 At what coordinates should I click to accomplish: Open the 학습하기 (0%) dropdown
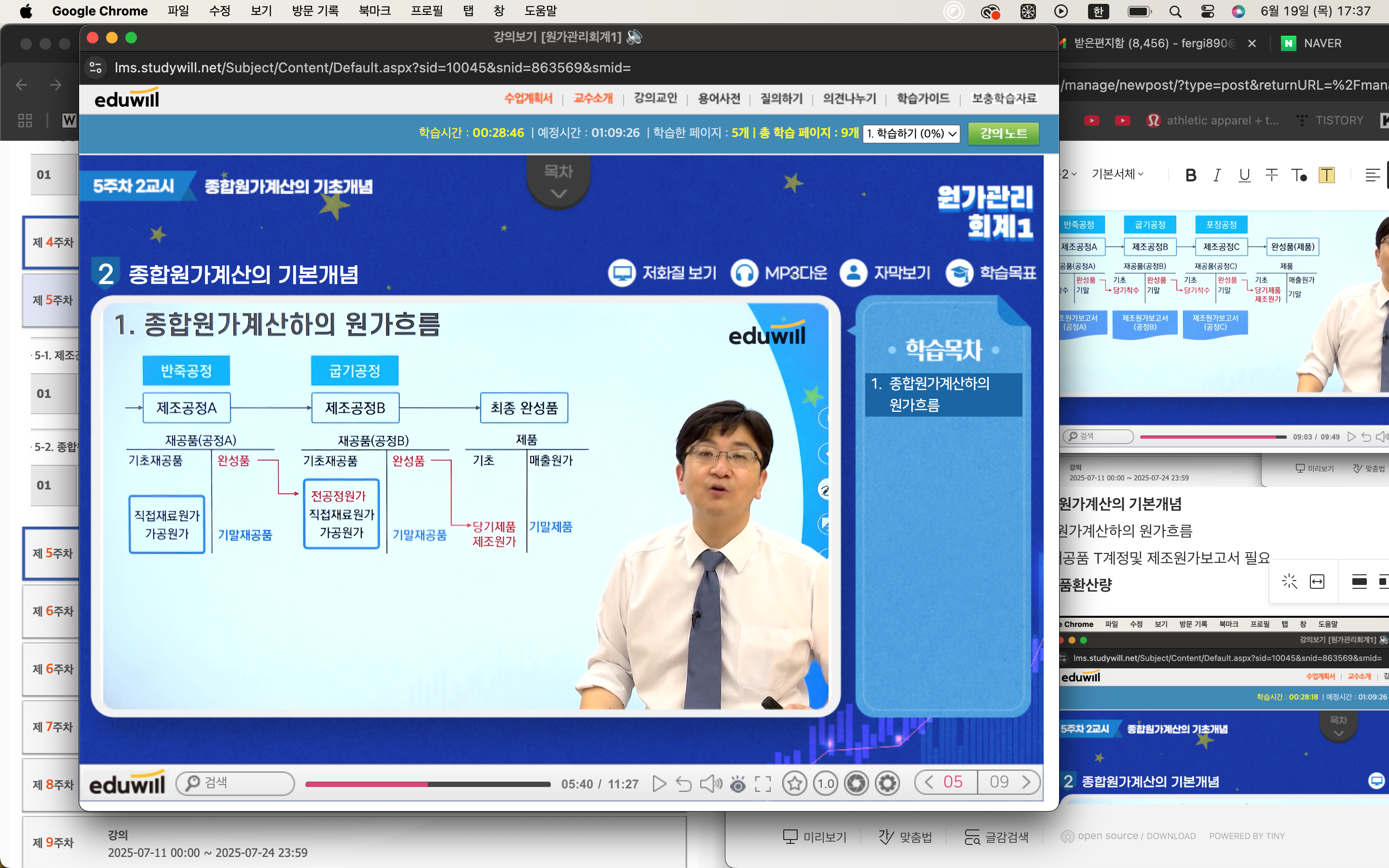(911, 133)
